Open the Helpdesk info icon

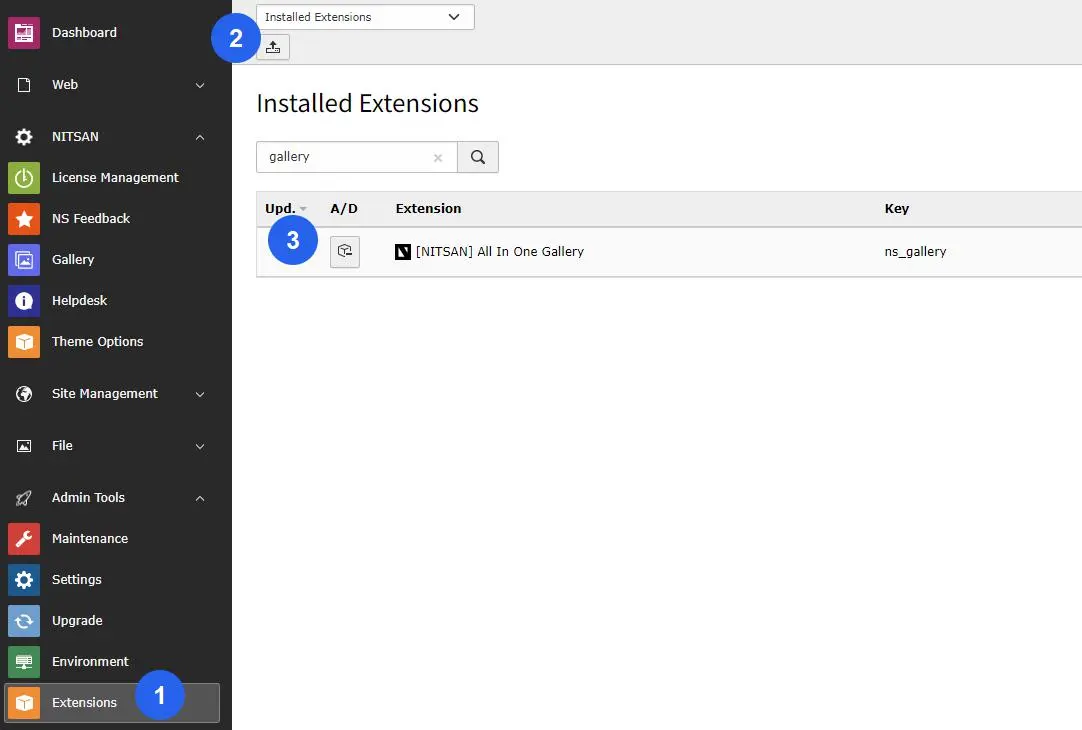(23, 301)
